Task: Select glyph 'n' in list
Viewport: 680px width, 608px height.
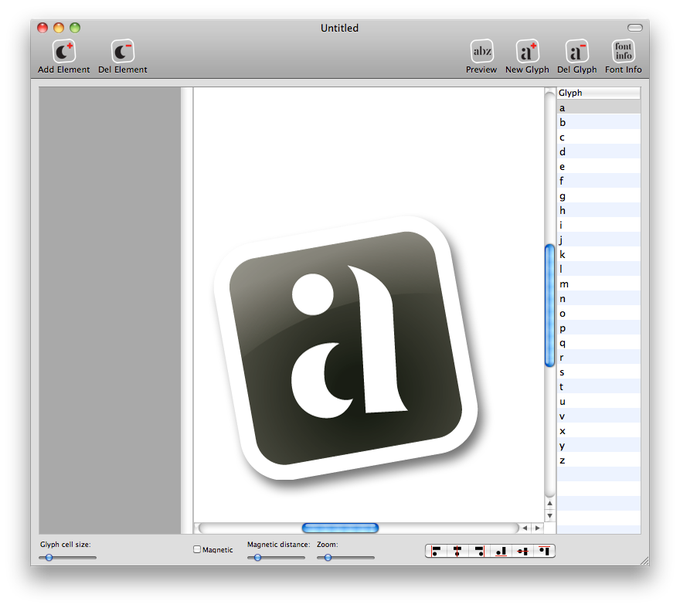Action: pos(598,299)
